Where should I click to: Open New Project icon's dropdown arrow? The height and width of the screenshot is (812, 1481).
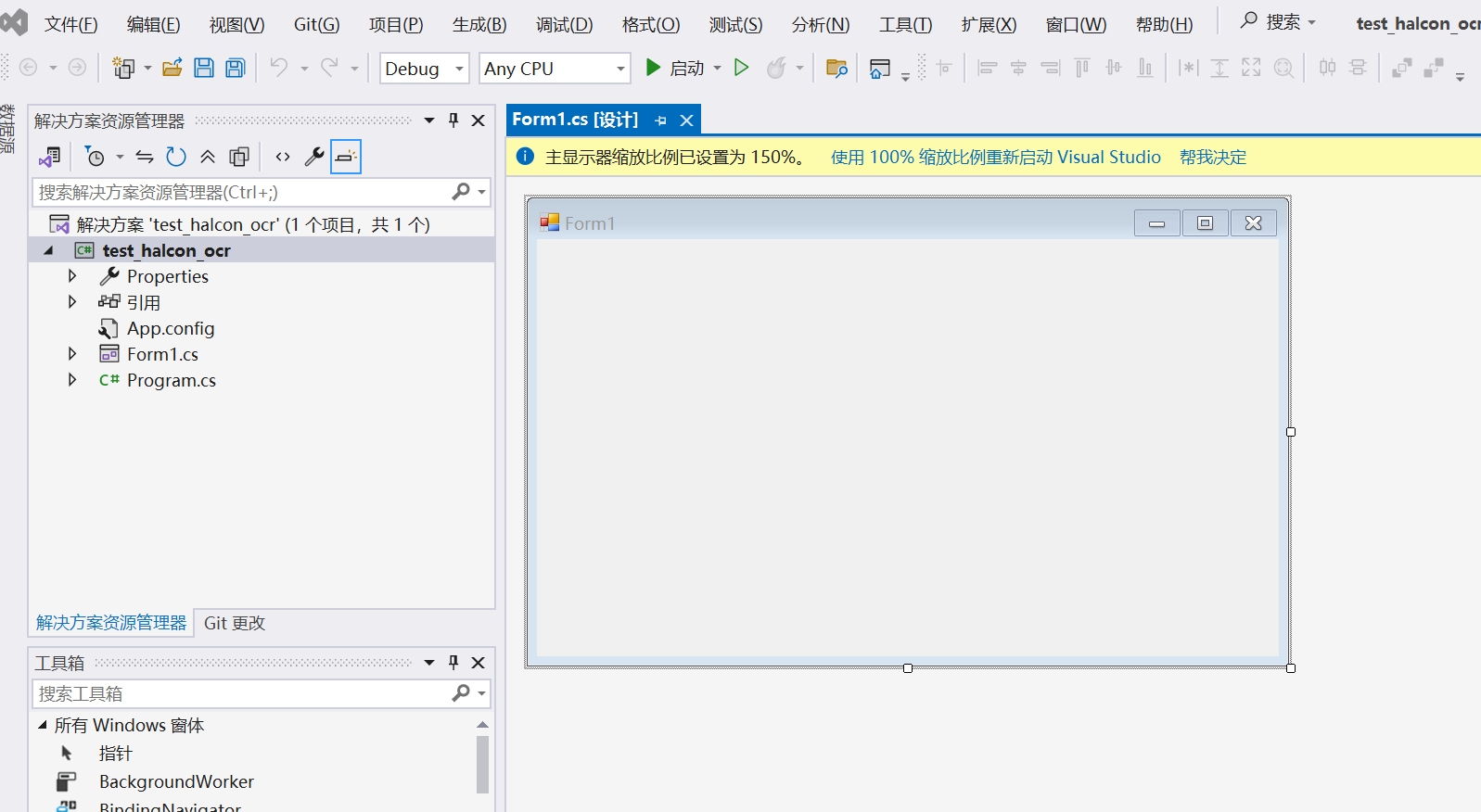click(147, 68)
